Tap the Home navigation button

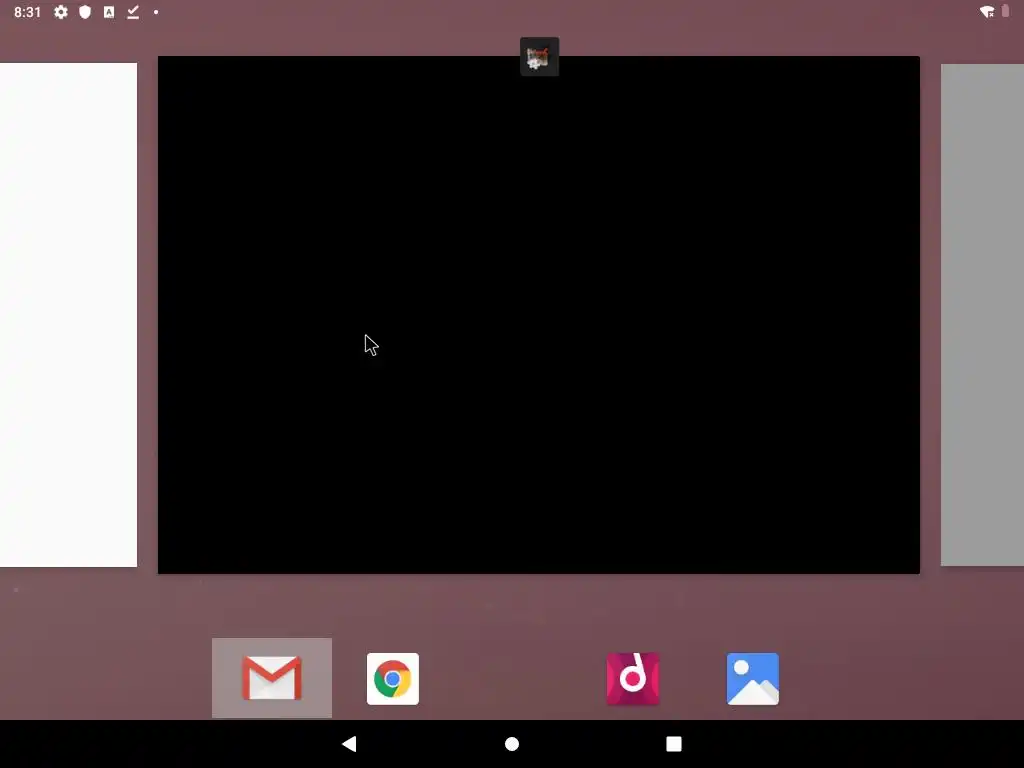[x=512, y=744]
